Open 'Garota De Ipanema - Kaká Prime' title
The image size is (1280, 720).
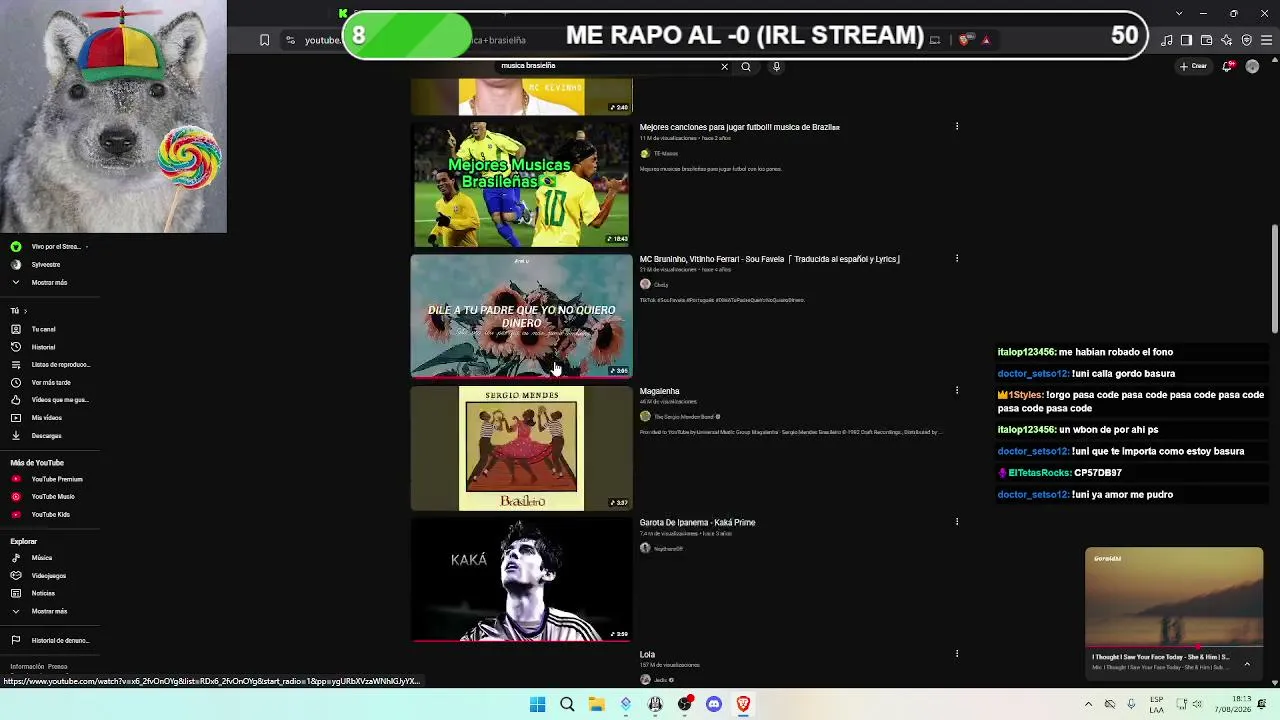point(697,522)
